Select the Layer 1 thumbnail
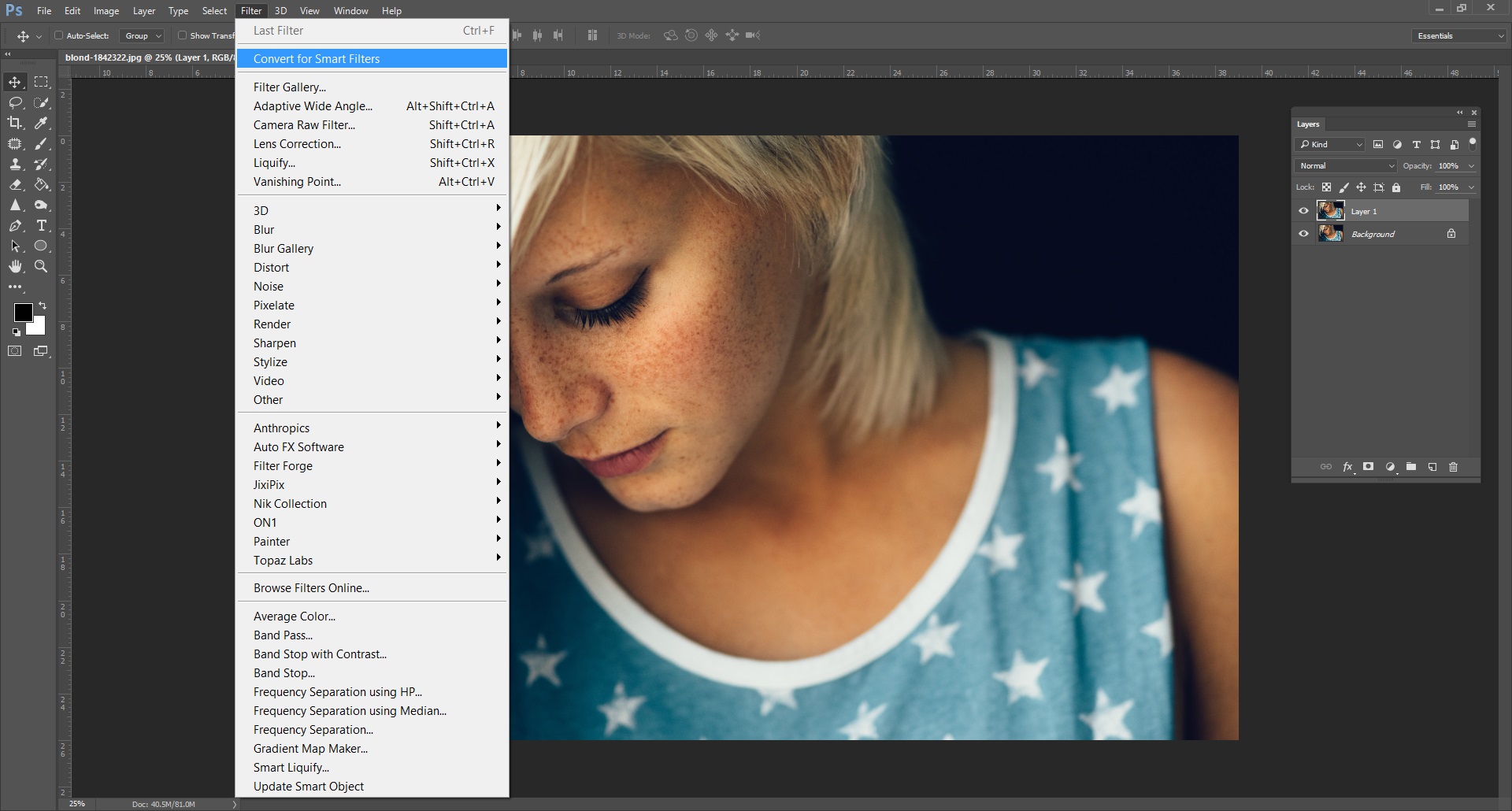Viewport: 1512px width, 811px height. (x=1331, y=211)
